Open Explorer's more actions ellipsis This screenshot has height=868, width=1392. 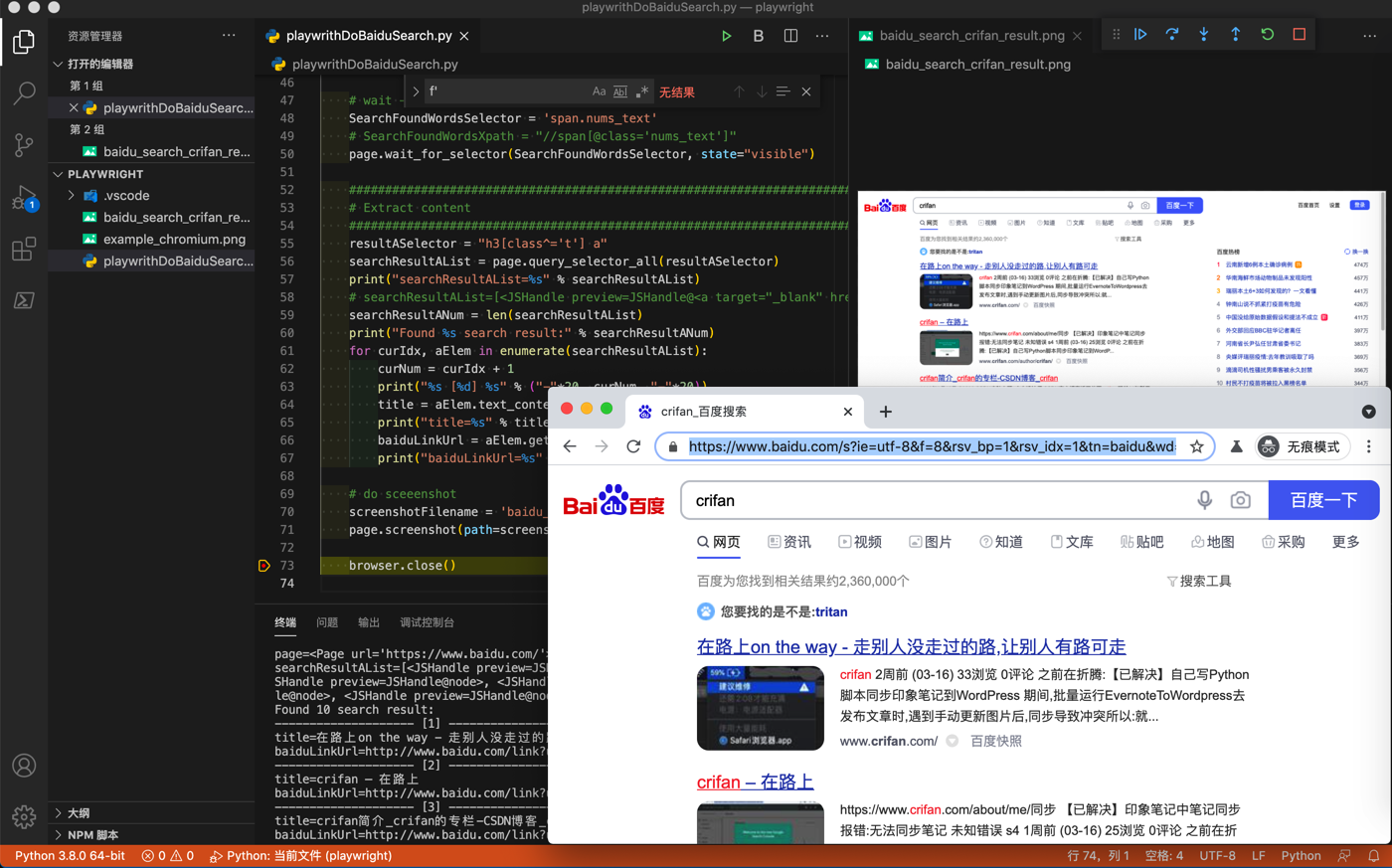point(230,36)
